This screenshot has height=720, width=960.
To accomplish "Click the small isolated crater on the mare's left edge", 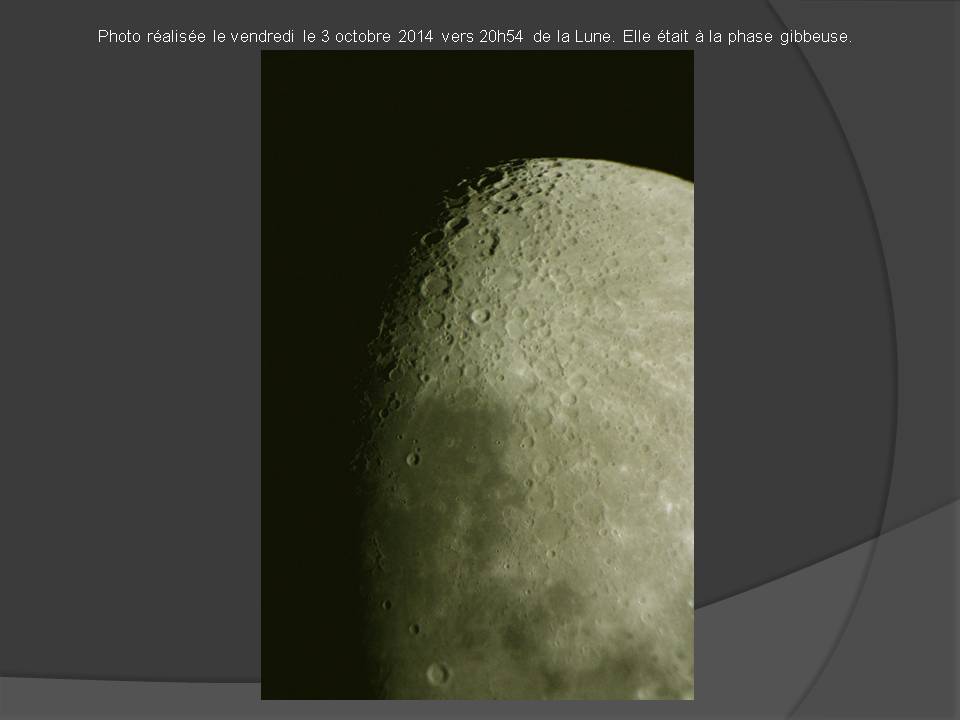I will [412, 459].
